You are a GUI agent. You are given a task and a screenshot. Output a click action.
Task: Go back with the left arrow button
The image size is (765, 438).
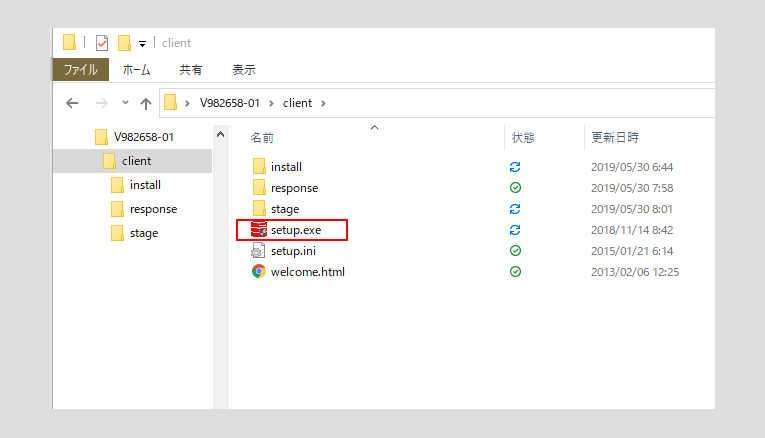click(x=72, y=103)
